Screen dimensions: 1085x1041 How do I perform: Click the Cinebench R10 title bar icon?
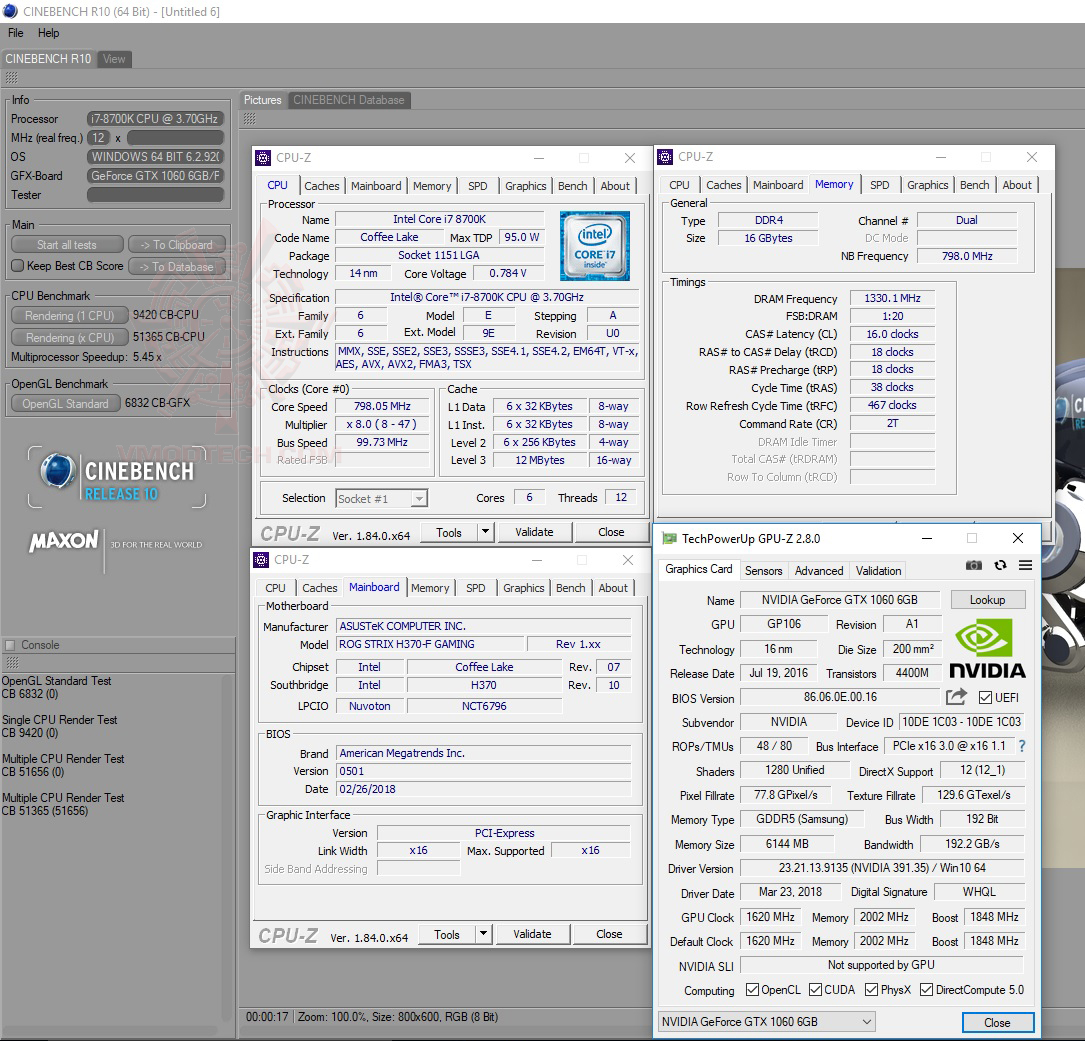[x=10, y=11]
